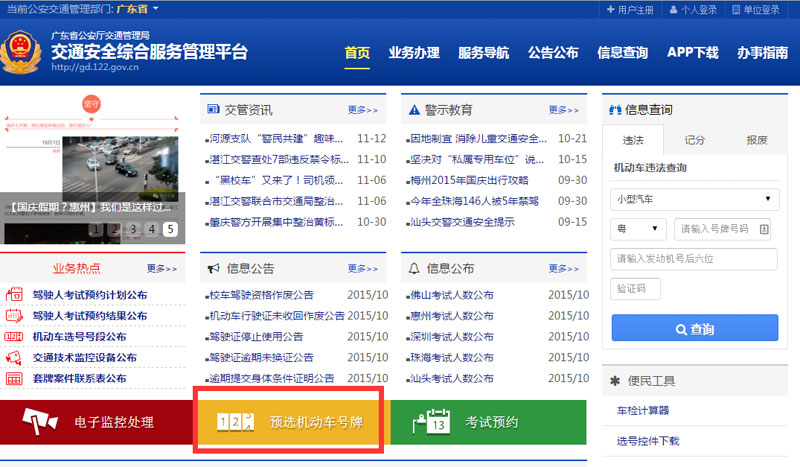800x467 pixels.
Task: Click inside the 请输入发动机号后六位 field
Action: click(694, 259)
